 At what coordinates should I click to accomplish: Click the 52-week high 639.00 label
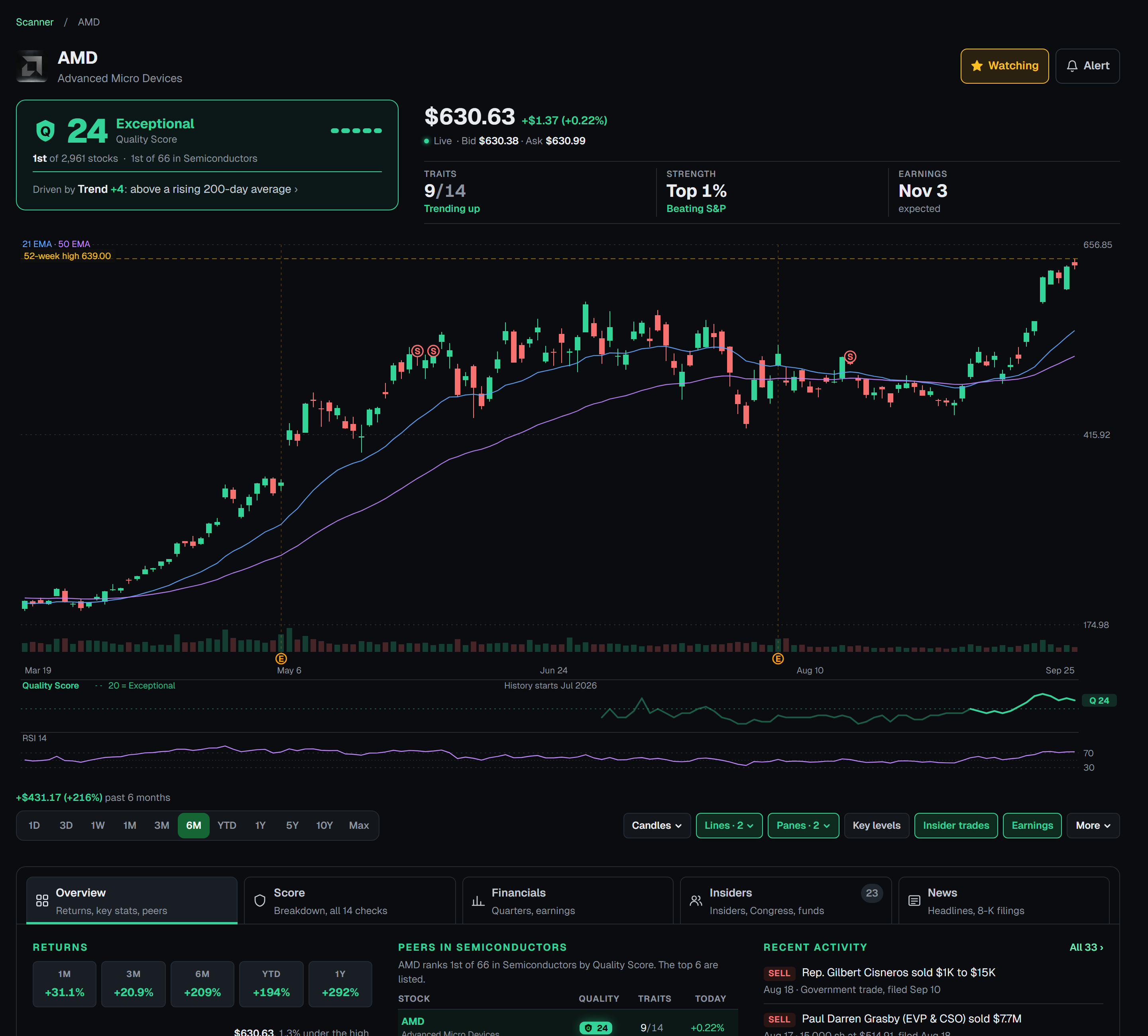click(x=67, y=256)
